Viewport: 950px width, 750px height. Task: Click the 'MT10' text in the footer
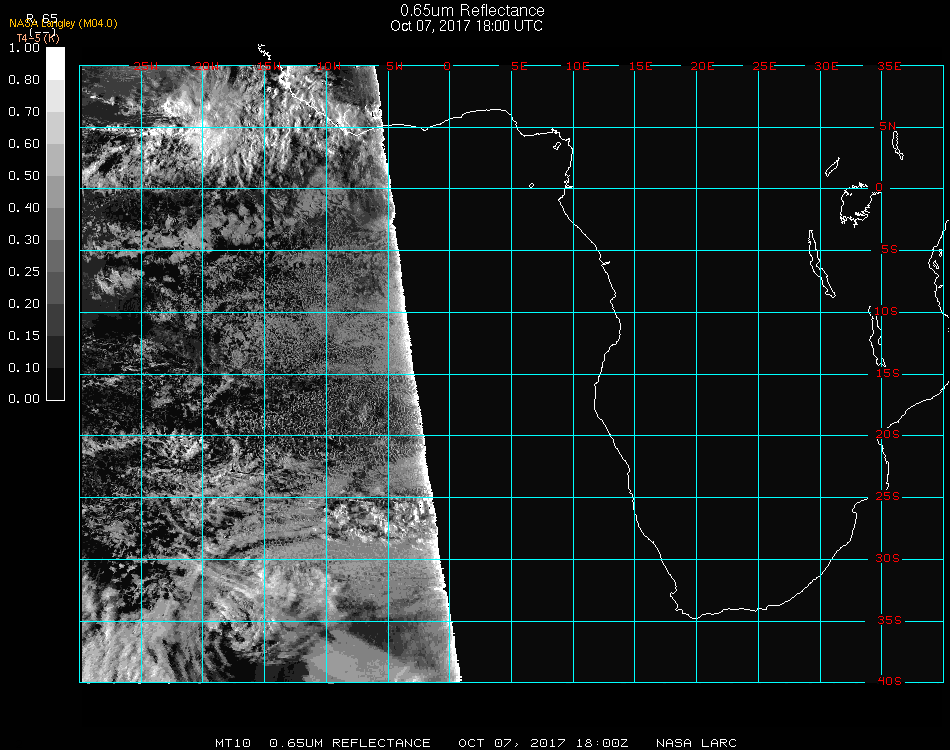231,743
